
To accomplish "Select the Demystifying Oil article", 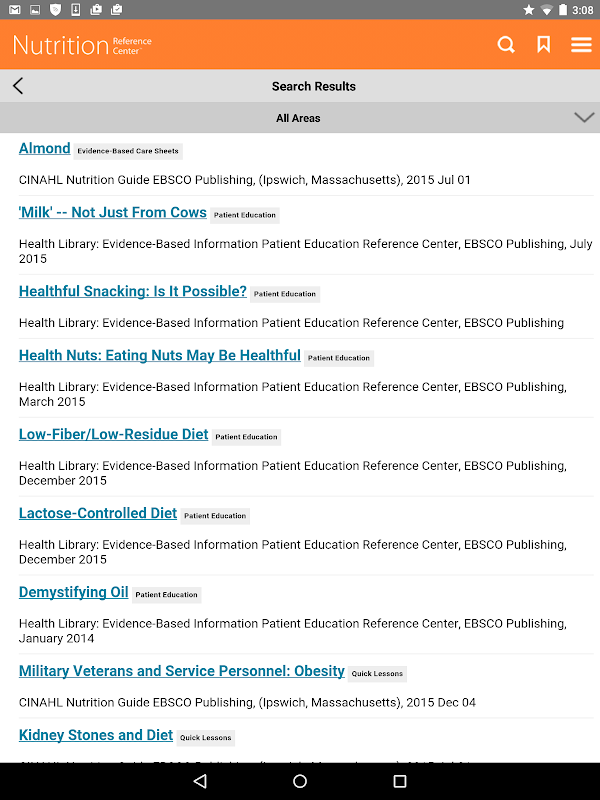I will 74,592.
